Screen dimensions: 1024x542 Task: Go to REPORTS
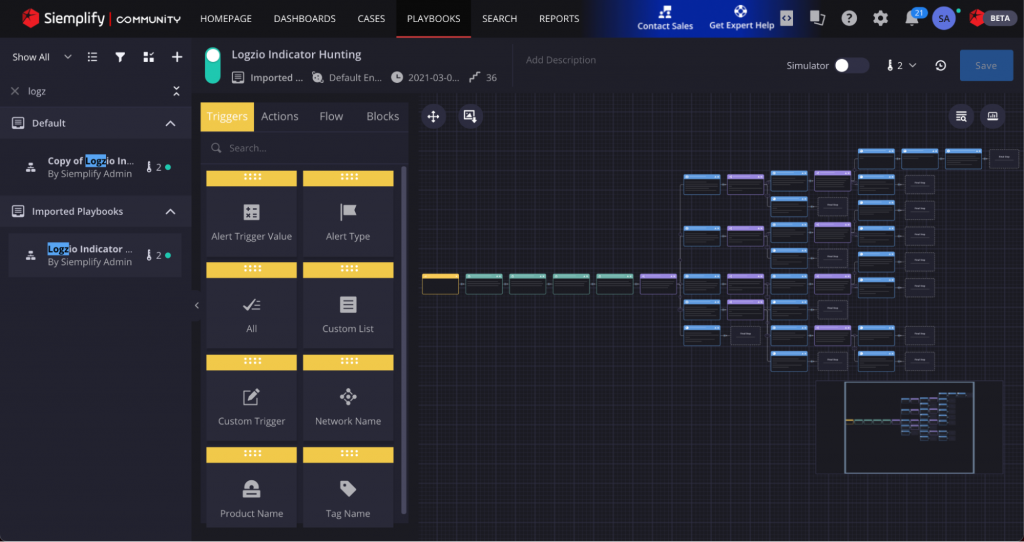point(559,18)
